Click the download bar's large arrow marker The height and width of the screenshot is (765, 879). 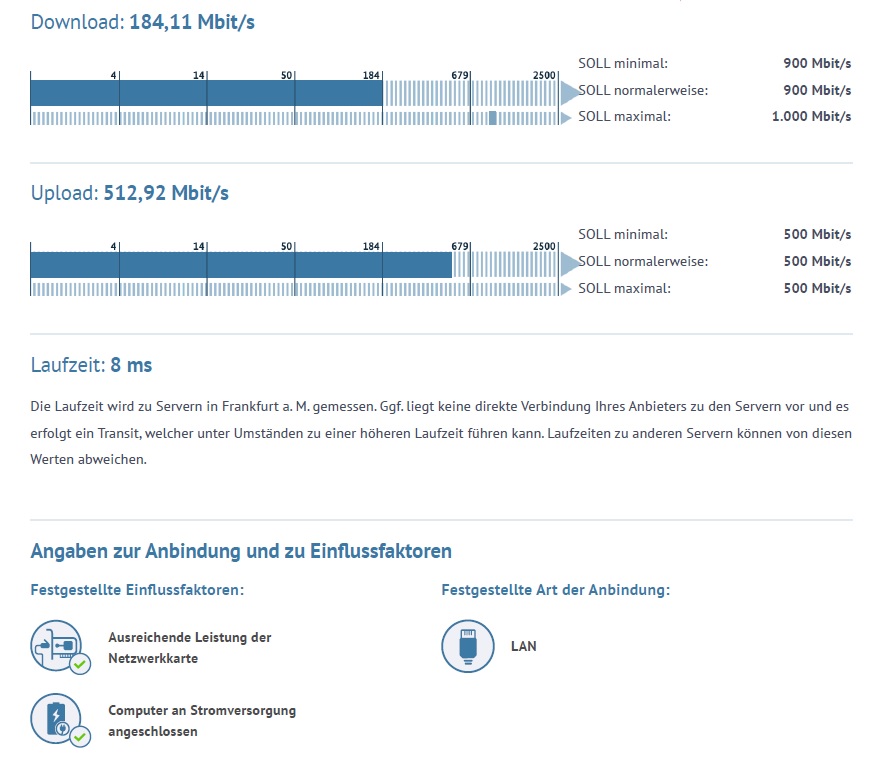(x=569, y=92)
